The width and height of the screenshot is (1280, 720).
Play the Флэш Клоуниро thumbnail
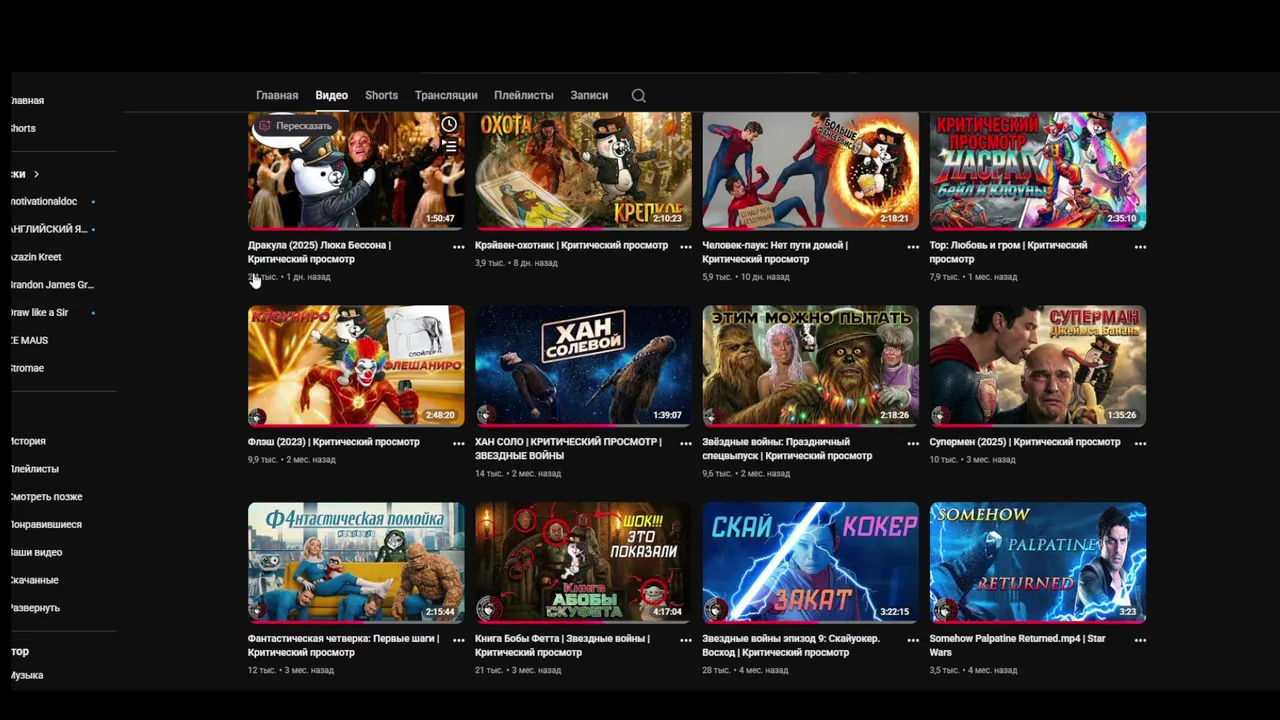click(x=356, y=366)
